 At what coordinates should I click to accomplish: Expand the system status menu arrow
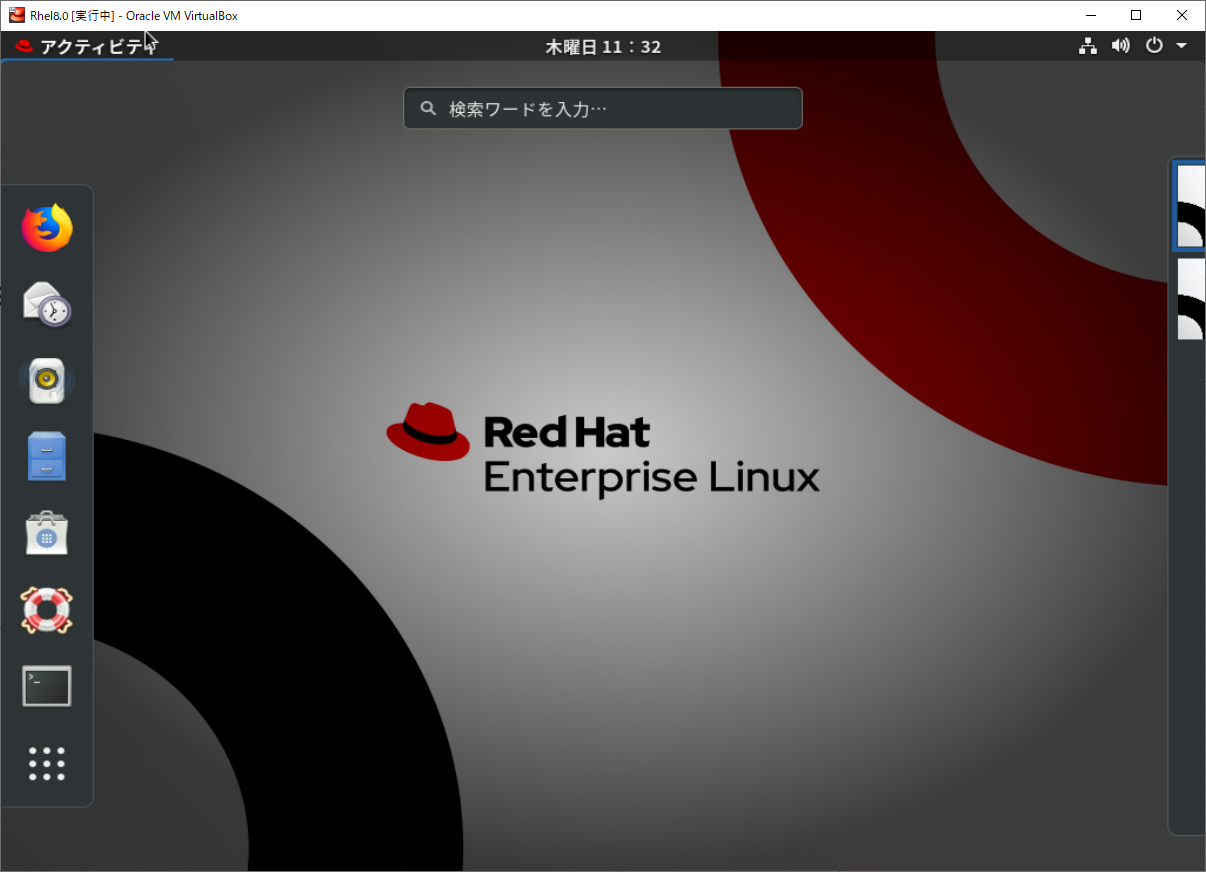pyautogui.click(x=1181, y=45)
